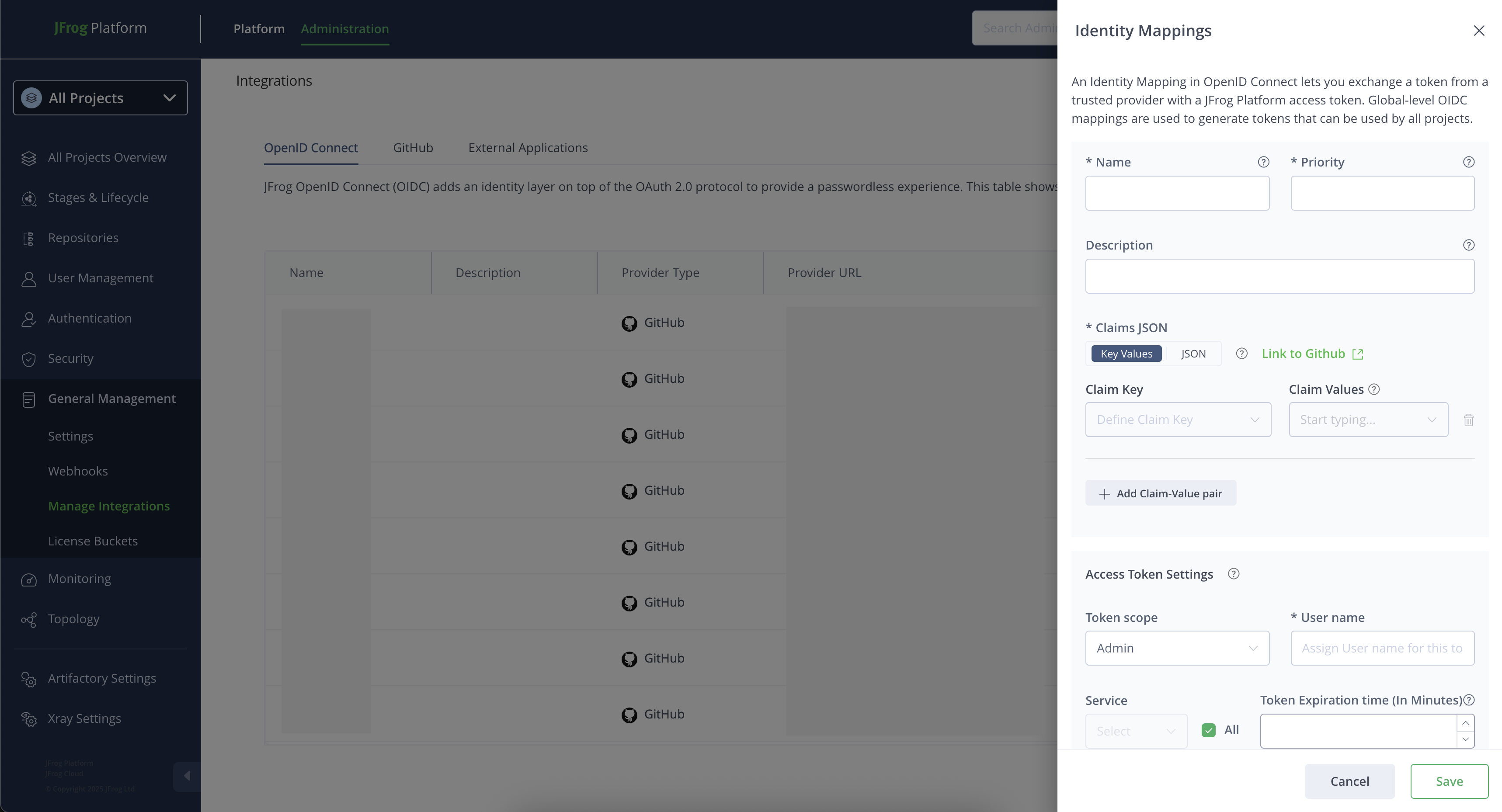This screenshot has height=812, width=1502.
Task: Increment the token expiration time stepper
Action: tap(1465, 723)
